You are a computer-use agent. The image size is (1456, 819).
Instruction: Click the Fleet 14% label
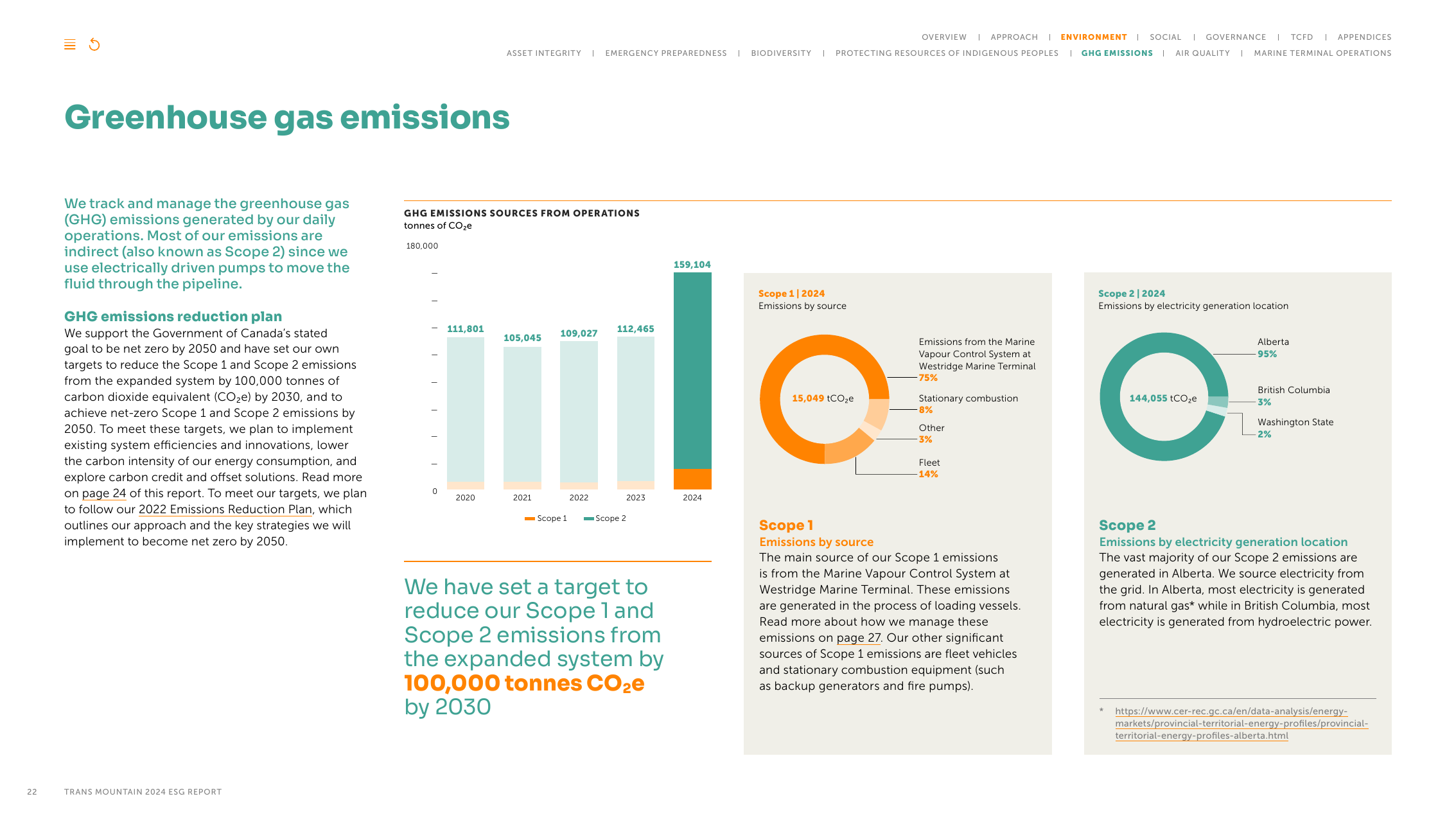929,468
